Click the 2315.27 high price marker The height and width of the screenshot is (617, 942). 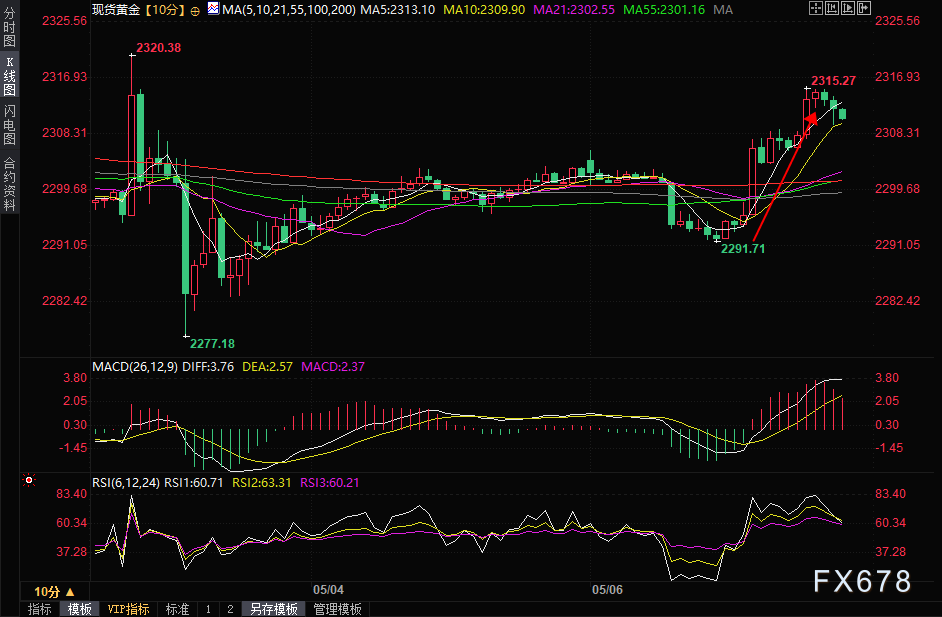tap(833, 81)
